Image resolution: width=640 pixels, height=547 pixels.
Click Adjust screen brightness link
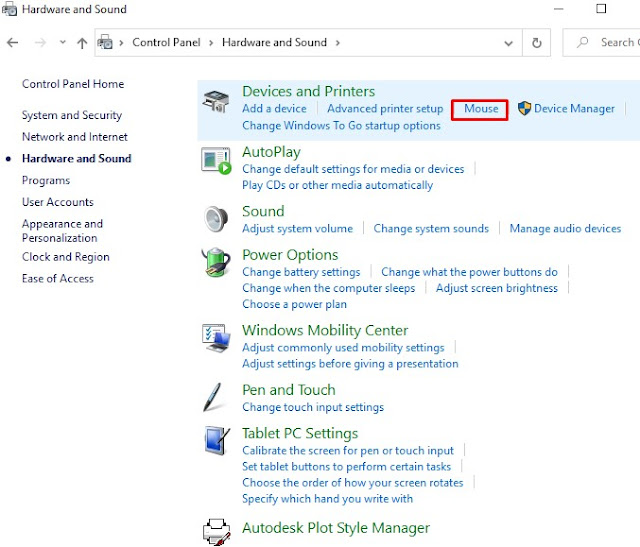click(497, 288)
